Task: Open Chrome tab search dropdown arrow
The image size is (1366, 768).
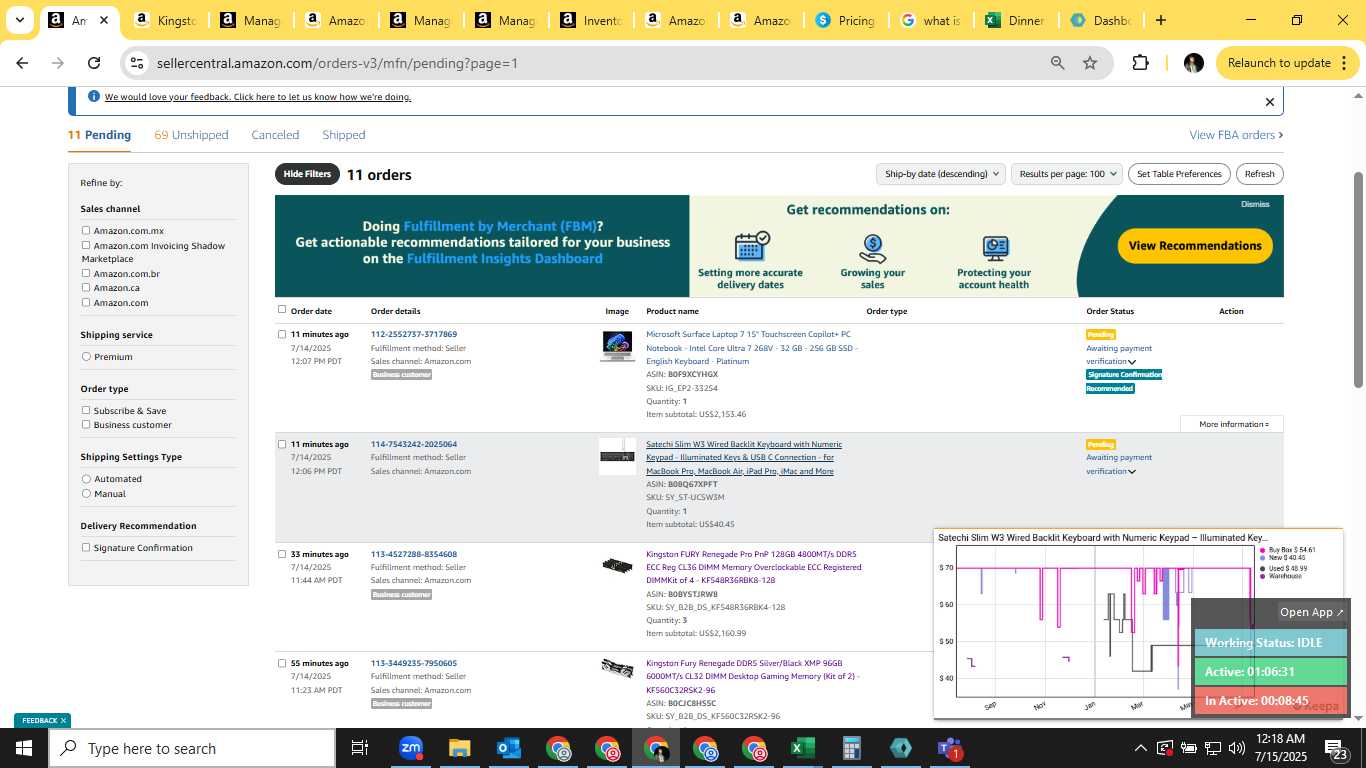Action: pos(19,20)
